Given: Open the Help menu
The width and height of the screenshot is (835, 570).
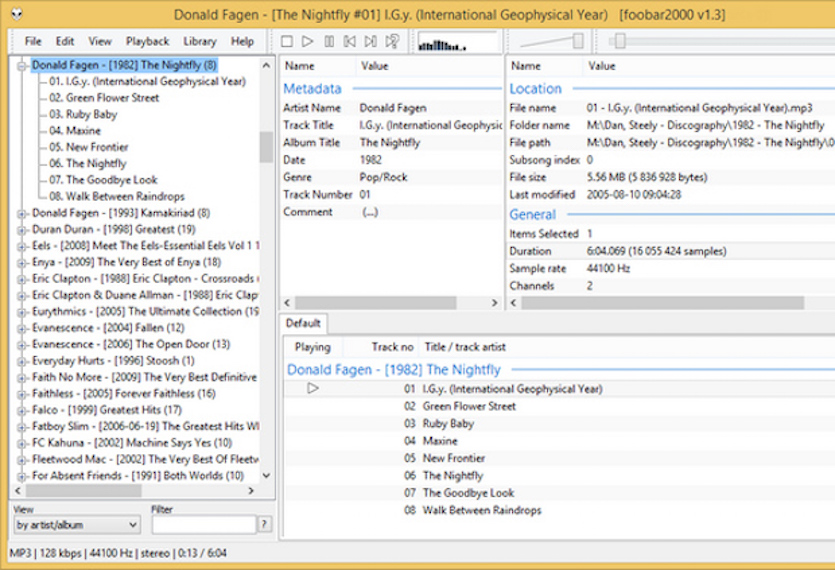Looking at the screenshot, I should [x=242, y=41].
